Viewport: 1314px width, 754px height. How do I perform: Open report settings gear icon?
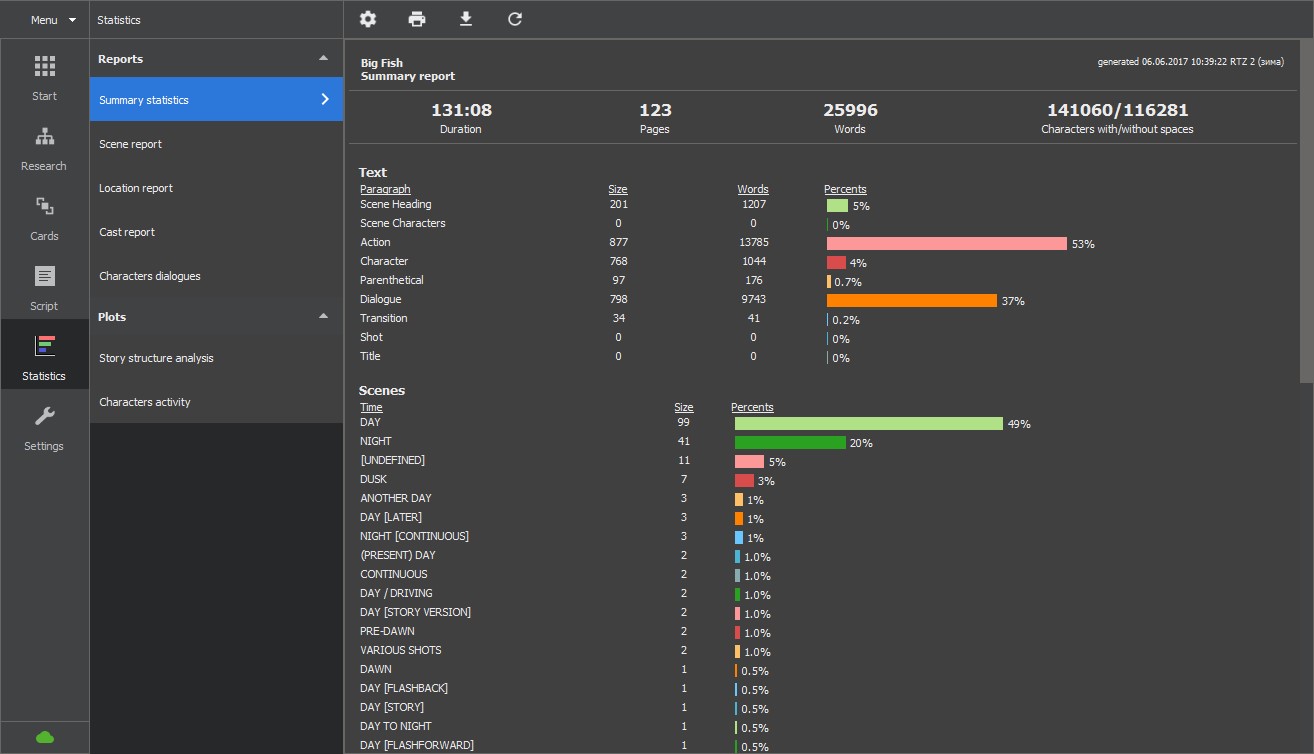tap(368, 19)
